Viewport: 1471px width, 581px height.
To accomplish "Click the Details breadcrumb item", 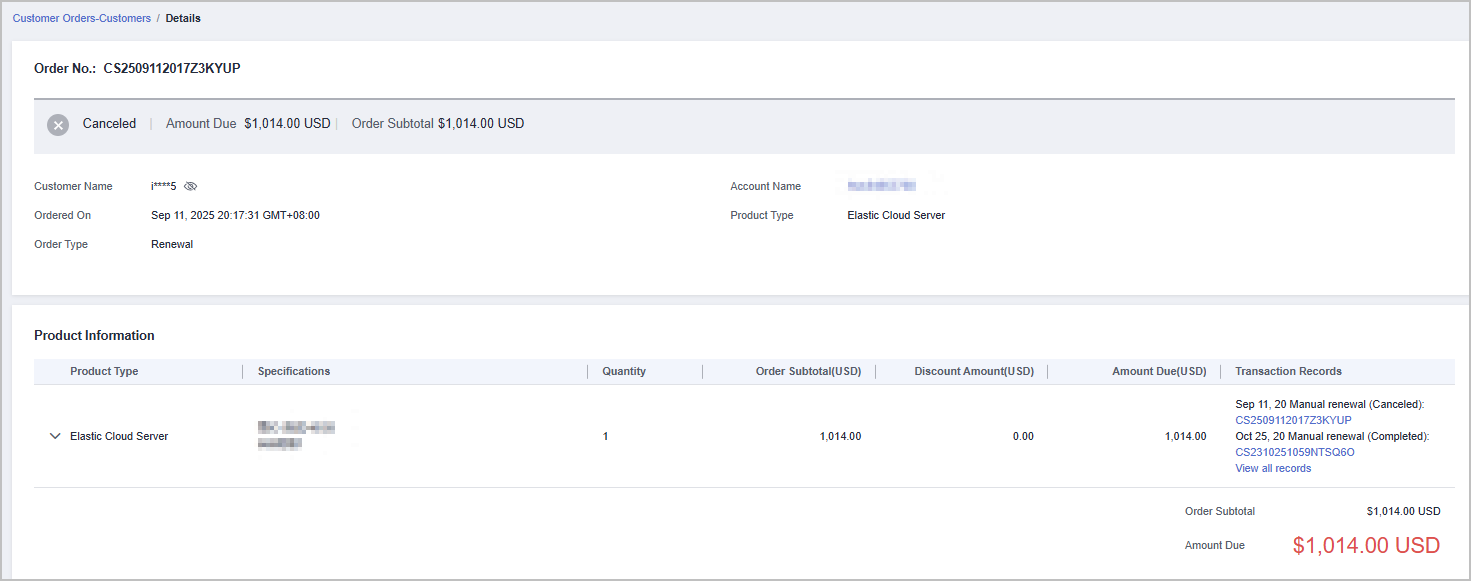I will [183, 18].
